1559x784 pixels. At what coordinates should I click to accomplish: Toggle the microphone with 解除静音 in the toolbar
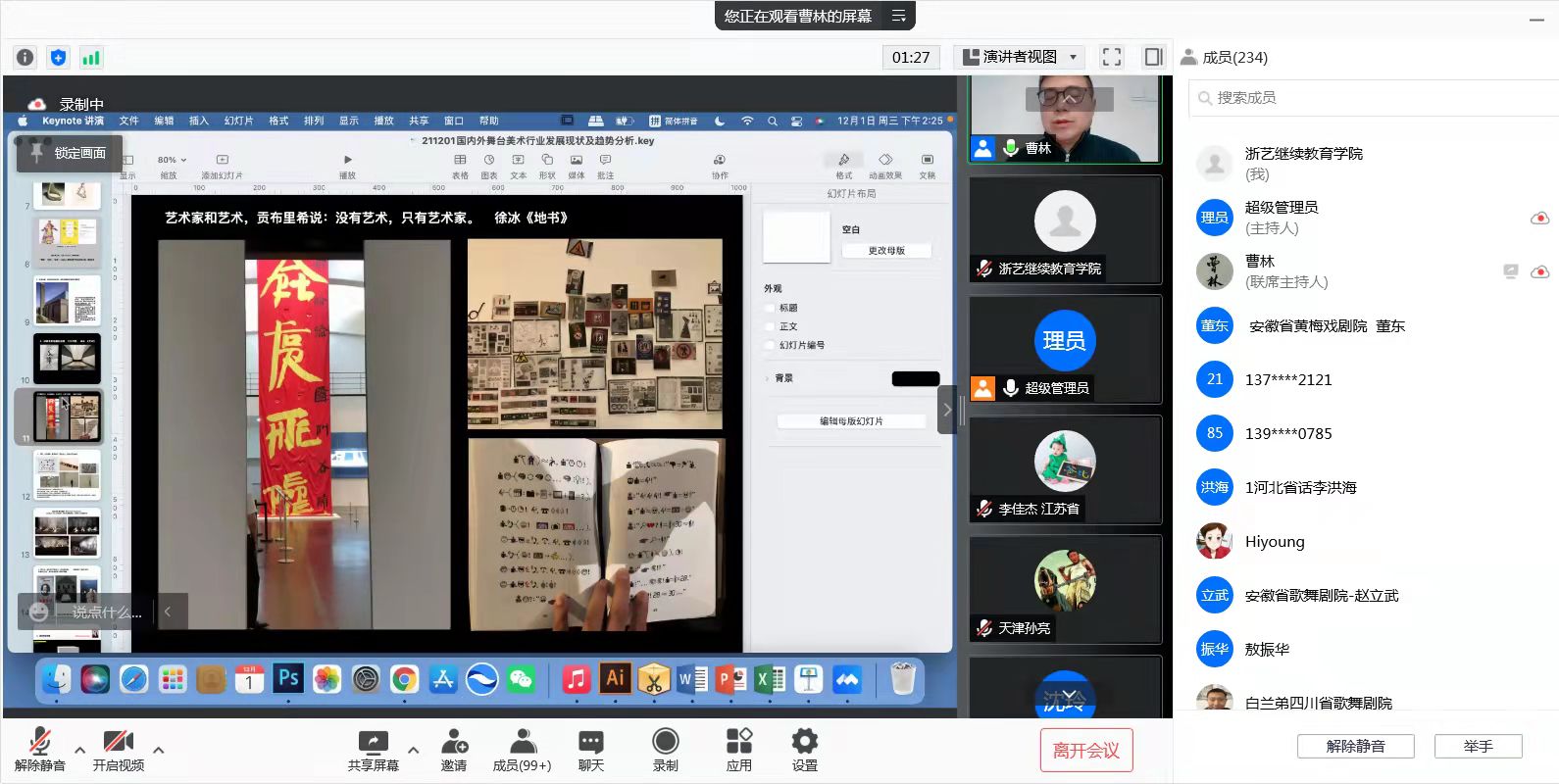point(40,750)
